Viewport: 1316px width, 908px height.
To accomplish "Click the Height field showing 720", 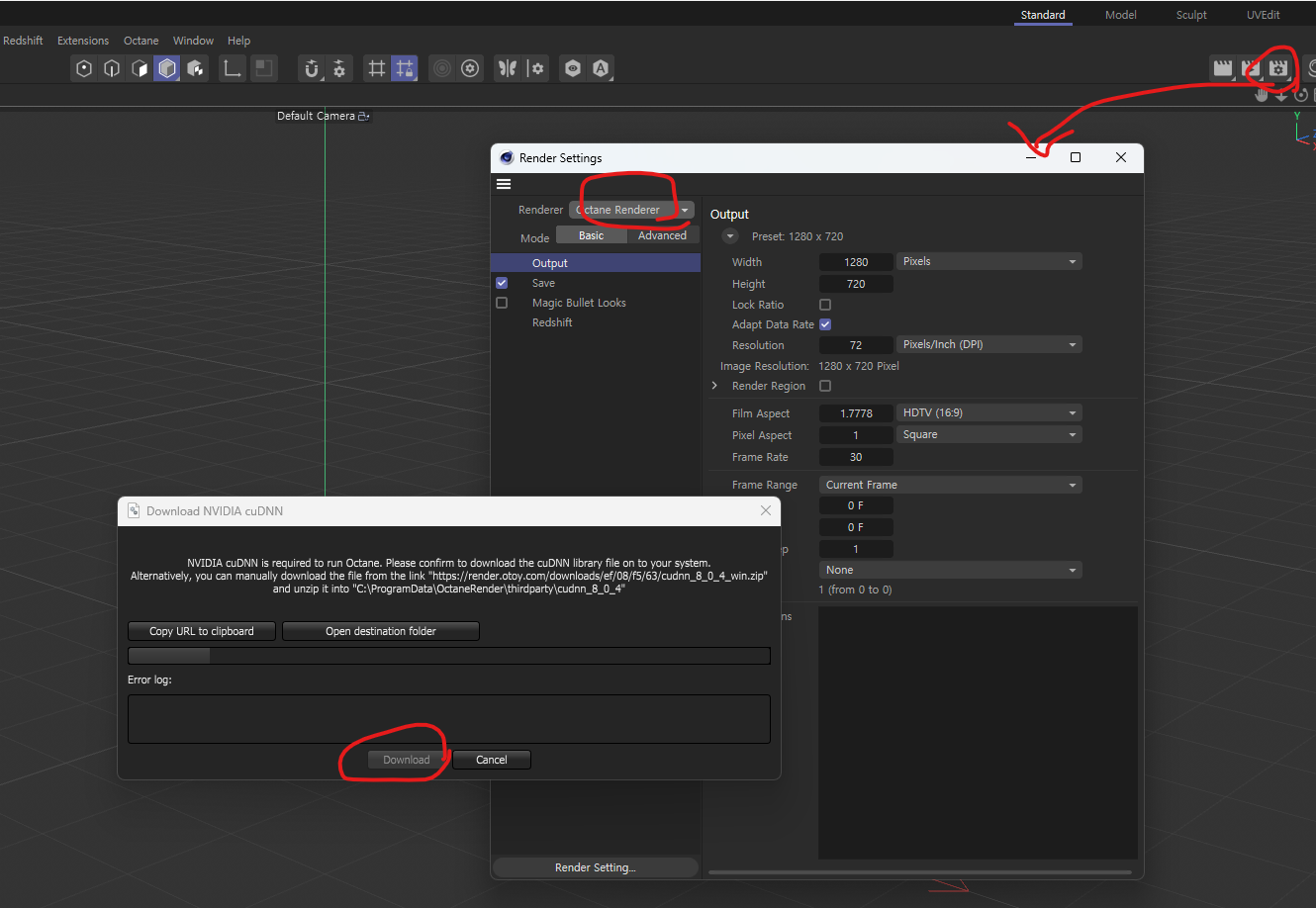I will (856, 284).
